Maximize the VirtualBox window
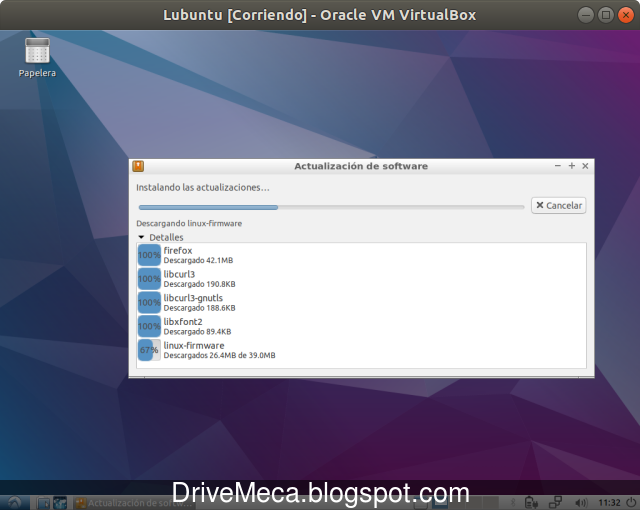The image size is (640, 510). (x=606, y=15)
